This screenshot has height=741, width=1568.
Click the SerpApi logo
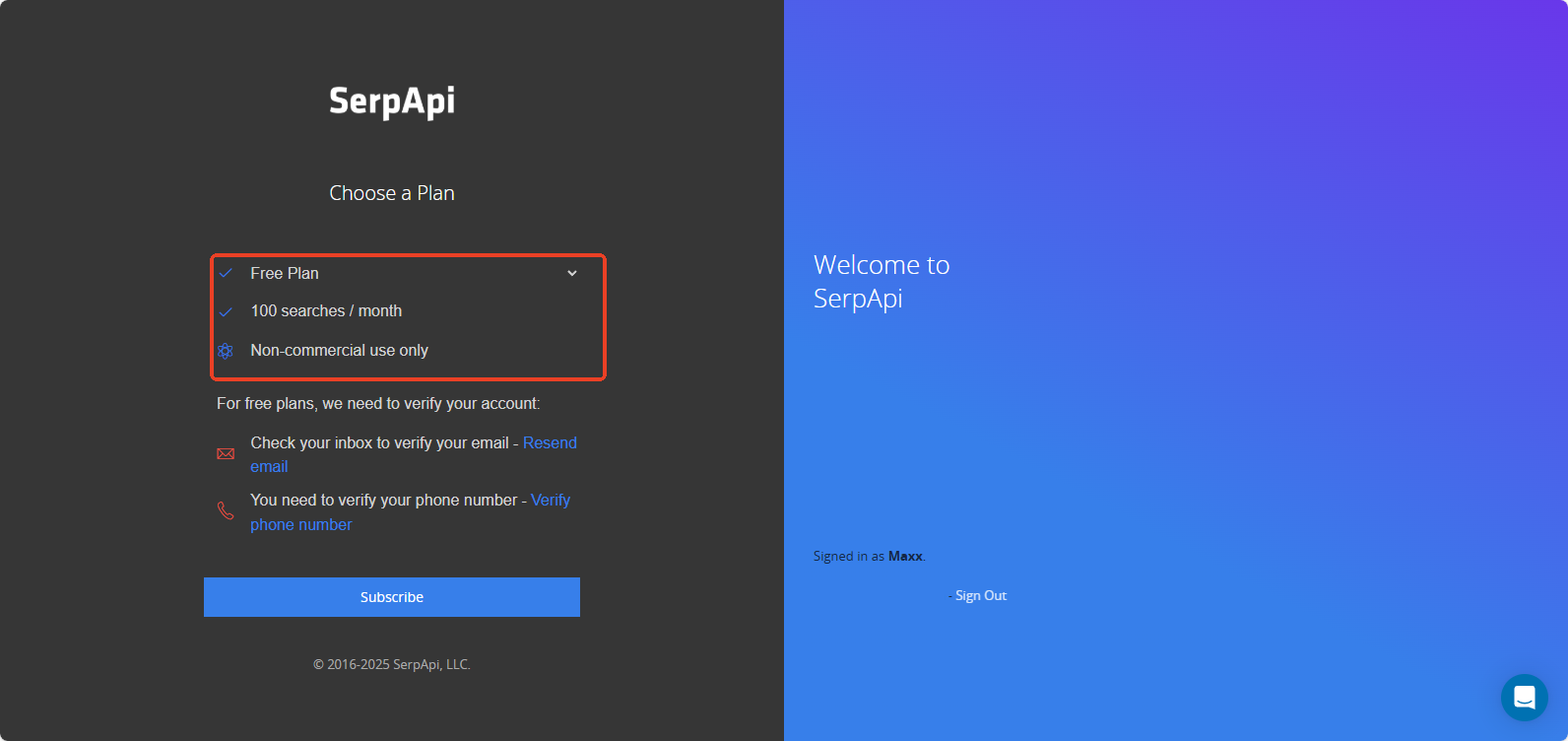[x=392, y=101]
